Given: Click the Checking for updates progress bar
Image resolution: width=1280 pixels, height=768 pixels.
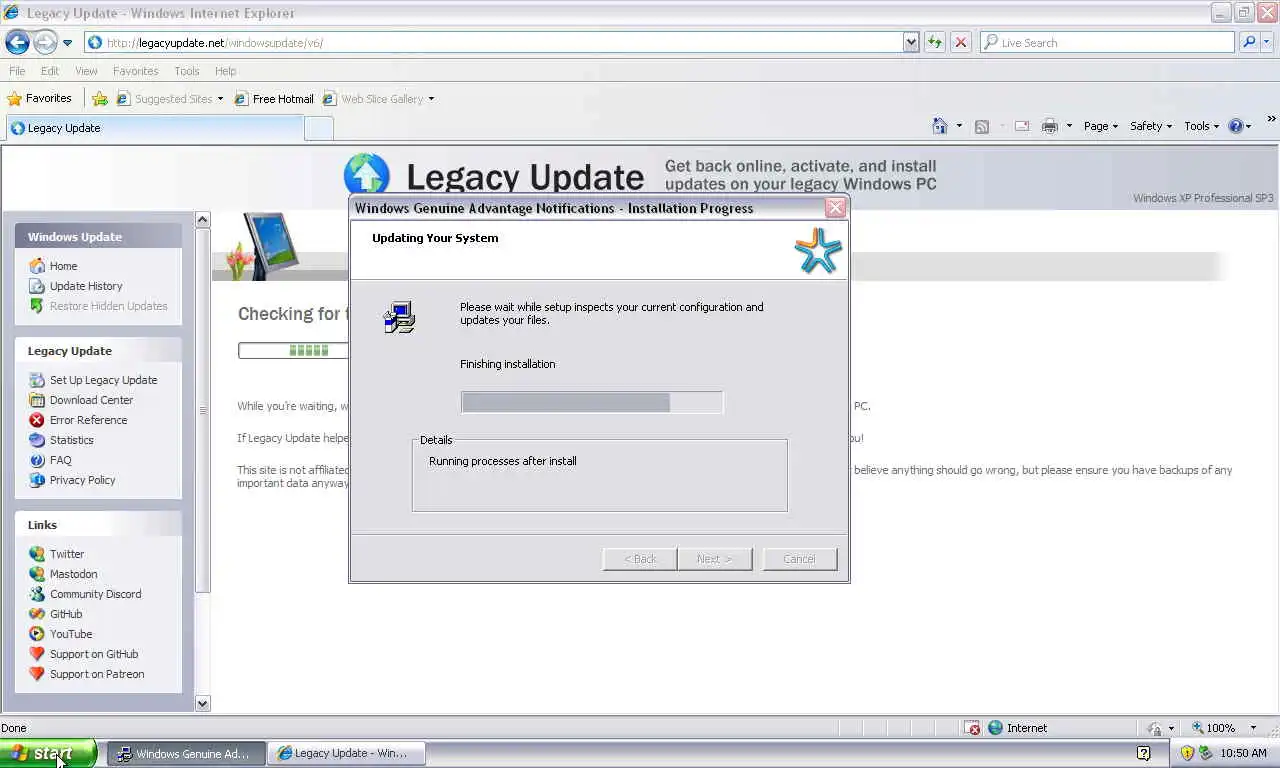Looking at the screenshot, I should pos(294,350).
